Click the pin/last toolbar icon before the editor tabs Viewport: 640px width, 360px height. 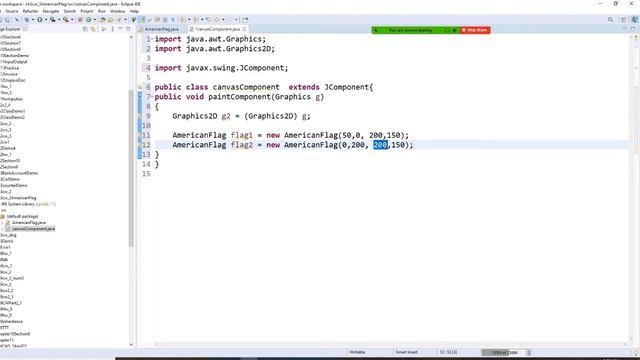click(245, 20)
